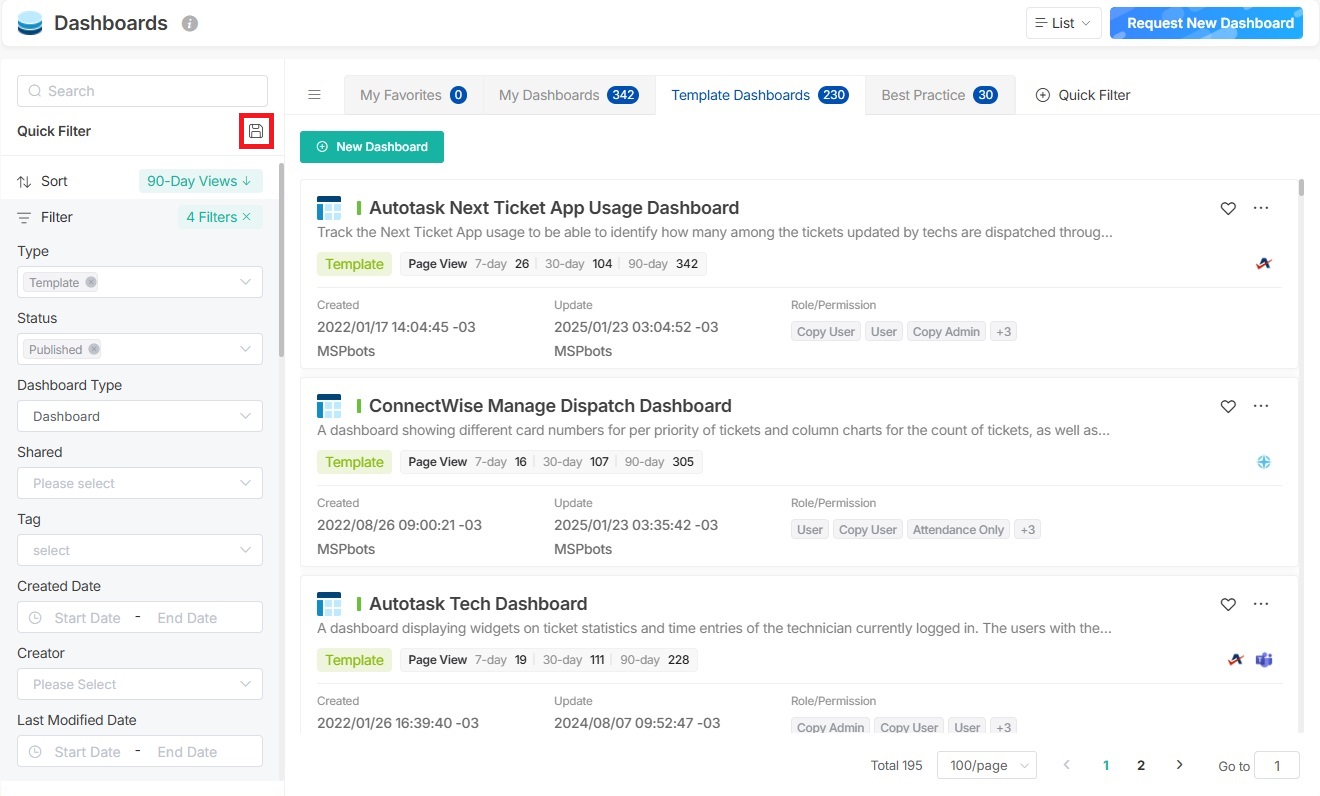Collapse sidebar using the hamburger menu icon
1320x796 pixels.
(314, 95)
